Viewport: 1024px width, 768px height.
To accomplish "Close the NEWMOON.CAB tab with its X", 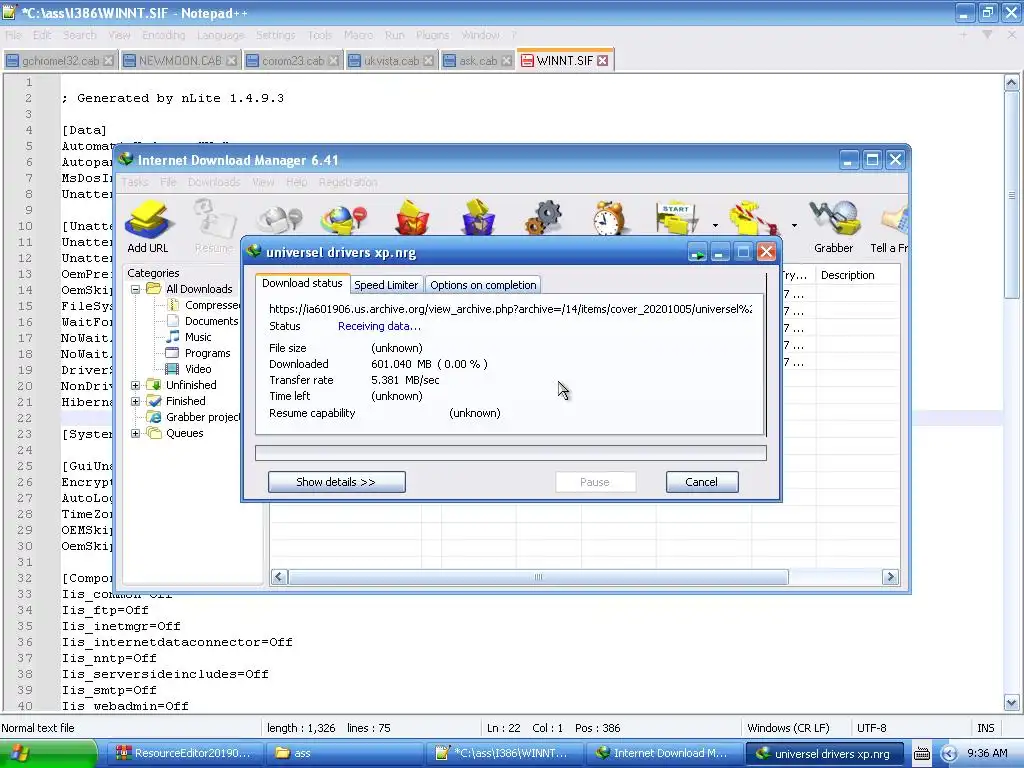I will (x=231, y=61).
